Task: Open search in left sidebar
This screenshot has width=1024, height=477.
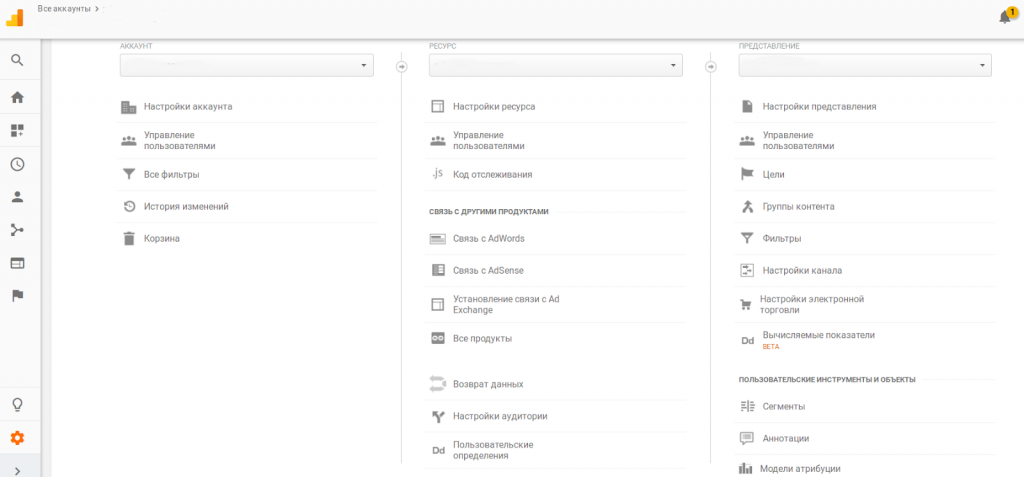Action: click(18, 60)
